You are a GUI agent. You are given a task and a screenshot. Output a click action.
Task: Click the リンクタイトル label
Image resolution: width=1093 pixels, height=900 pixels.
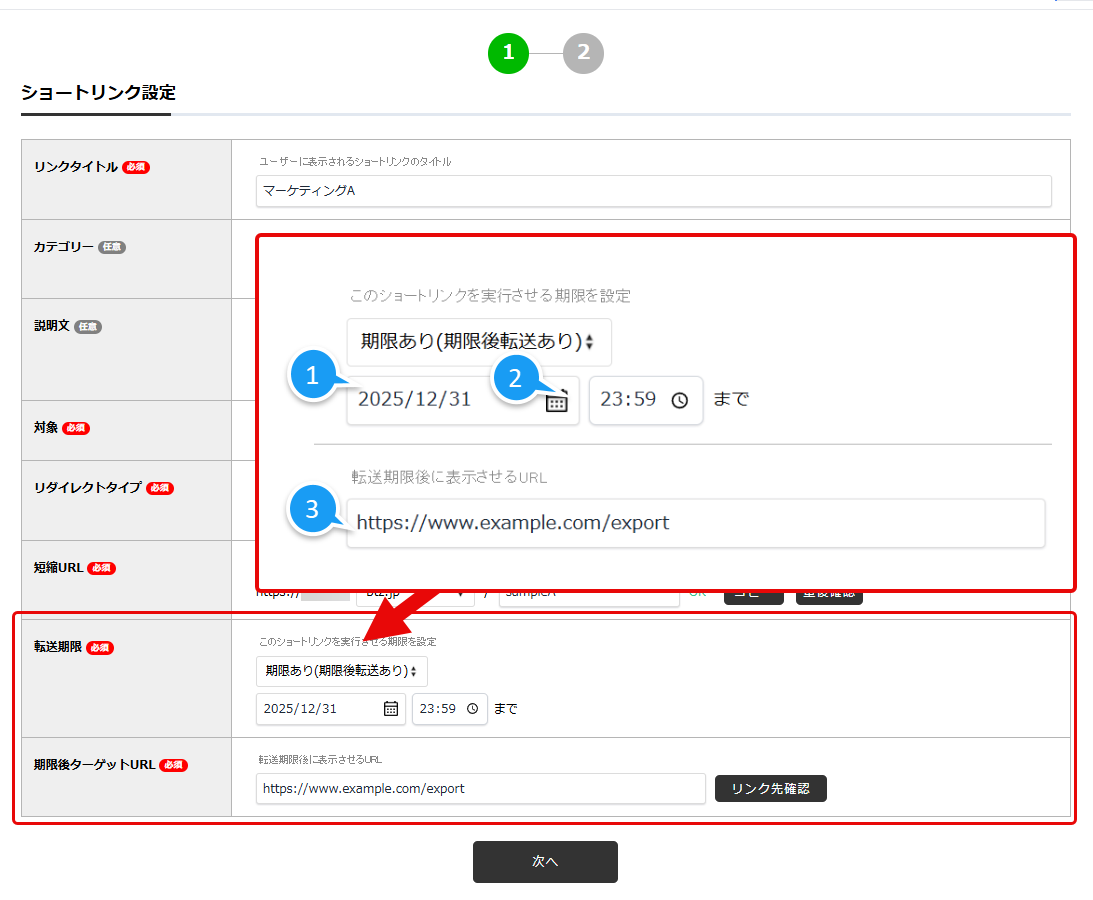tap(76, 167)
